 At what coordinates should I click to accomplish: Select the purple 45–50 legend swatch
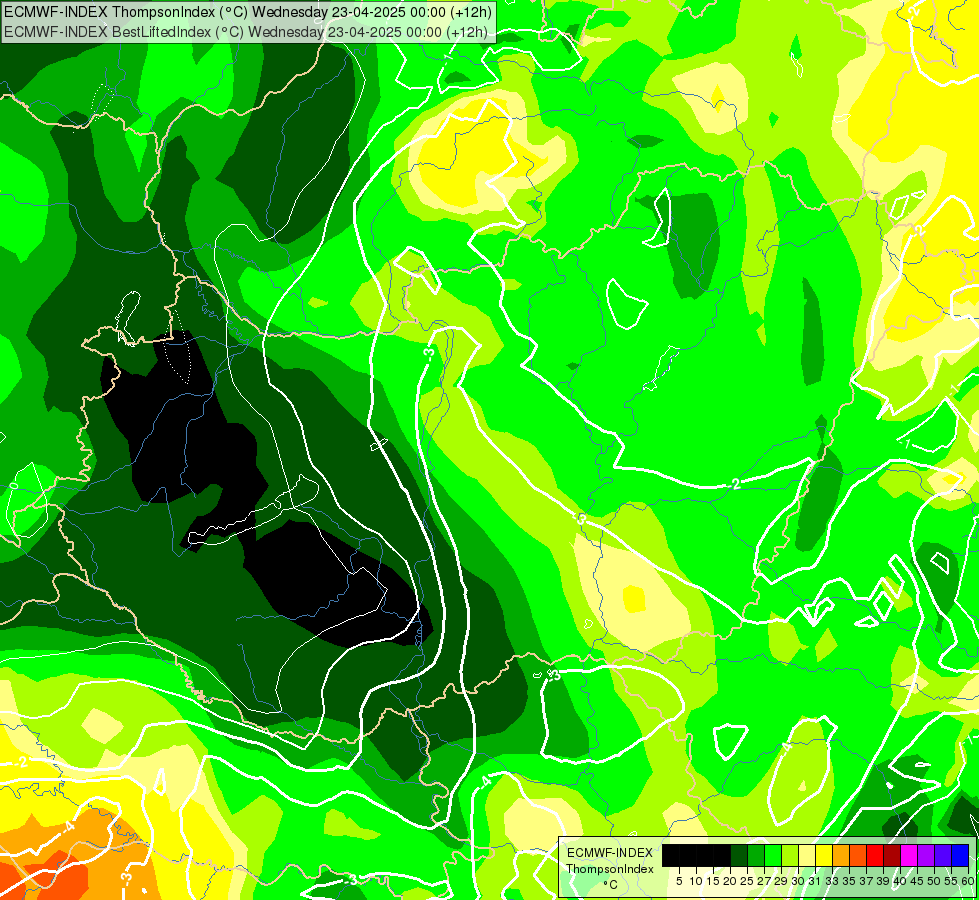point(926,855)
